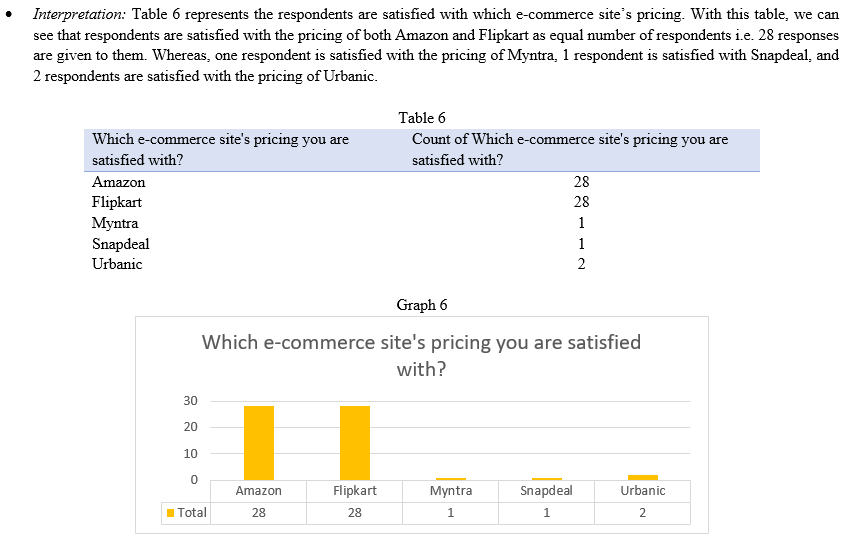Click the Urbanic bar in the chart
The image size is (860, 542).
coord(643,477)
